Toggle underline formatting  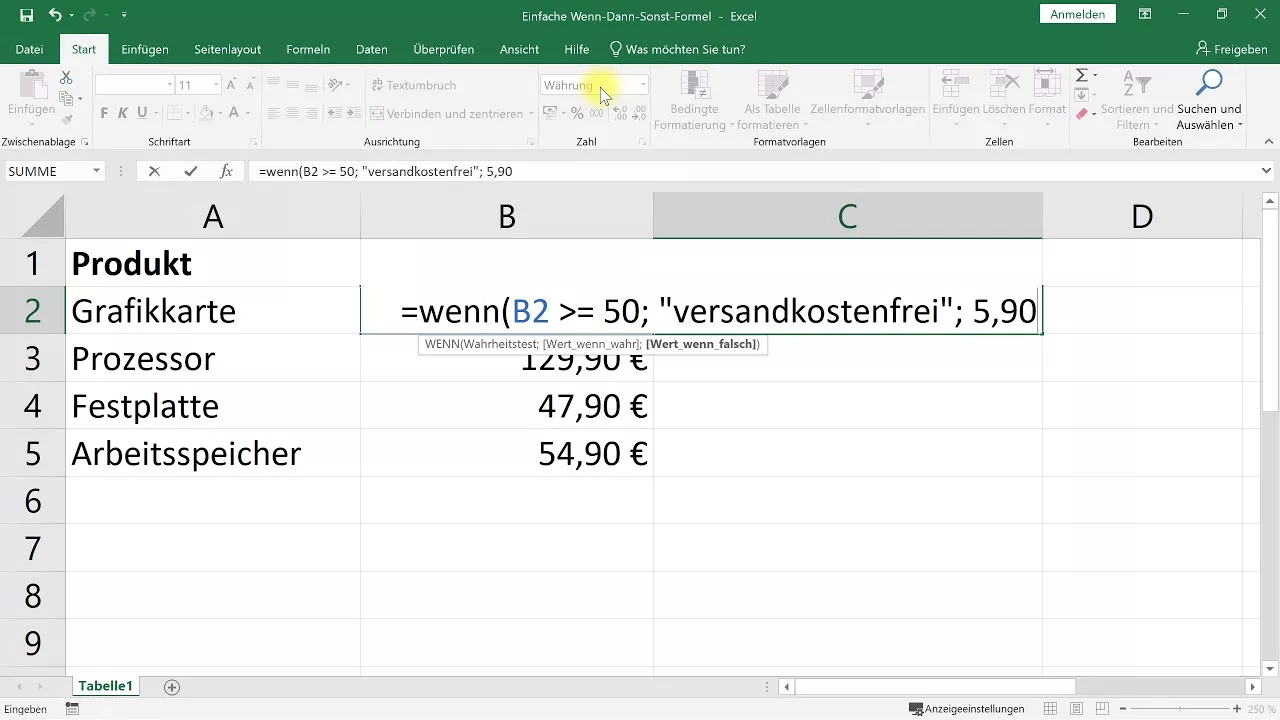pyautogui.click(x=140, y=113)
